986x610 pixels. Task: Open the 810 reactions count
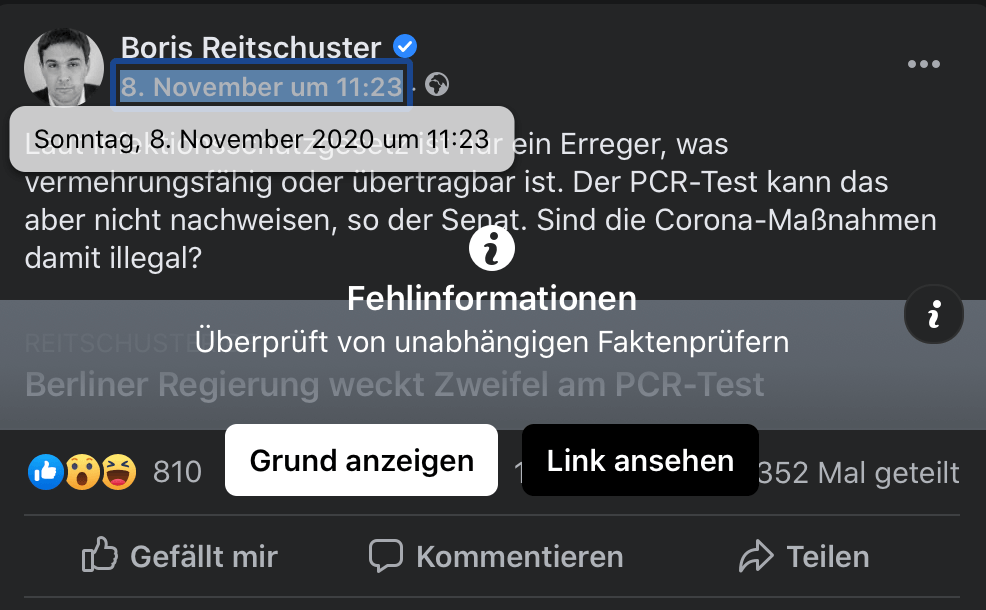tap(177, 471)
